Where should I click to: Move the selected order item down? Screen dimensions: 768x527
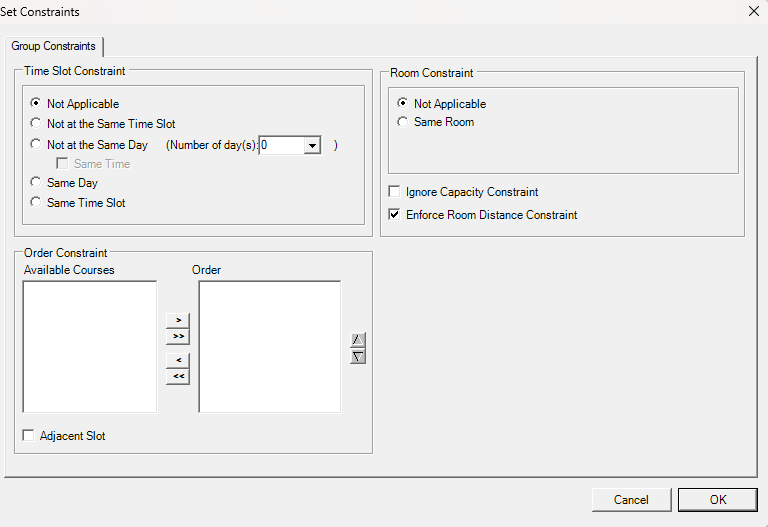click(358, 356)
